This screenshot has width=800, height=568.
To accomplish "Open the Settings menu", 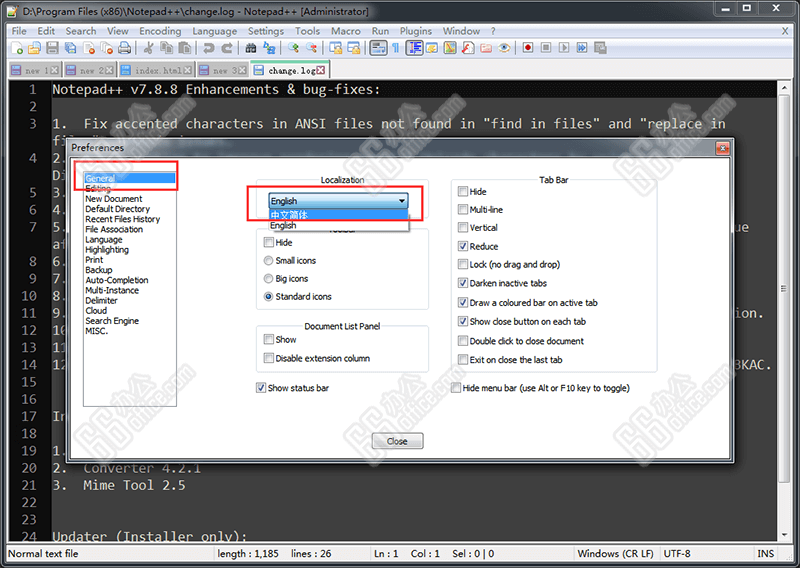I will click(266, 31).
